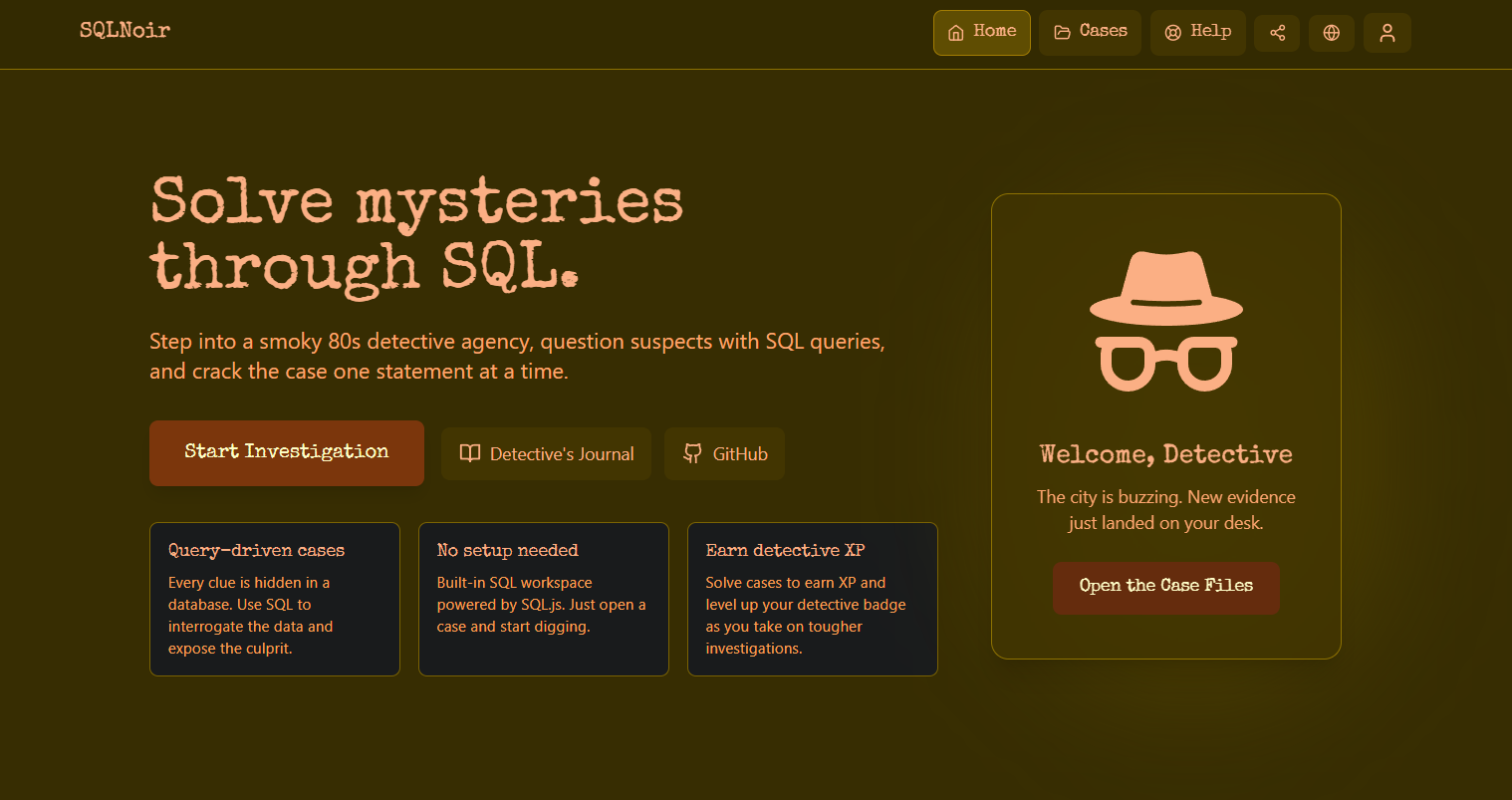Click the Start Investigation button

287,453
